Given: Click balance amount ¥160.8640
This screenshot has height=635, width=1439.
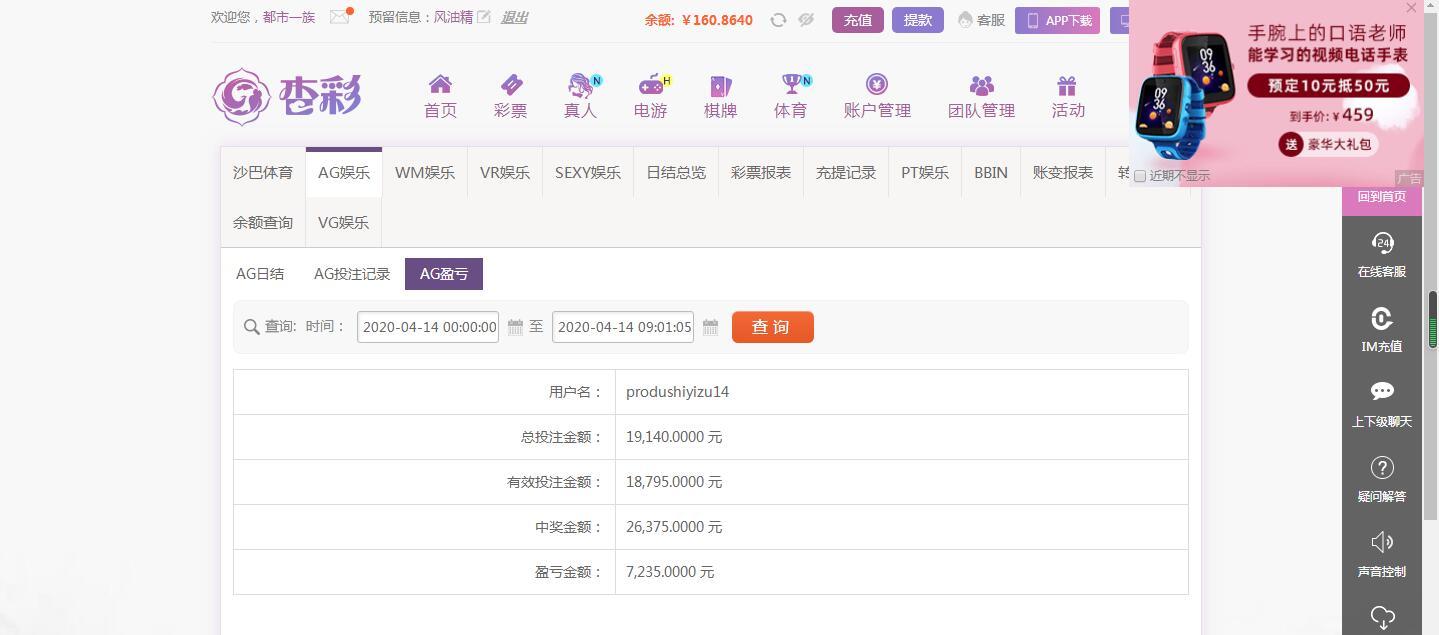Looking at the screenshot, I should [x=717, y=20].
